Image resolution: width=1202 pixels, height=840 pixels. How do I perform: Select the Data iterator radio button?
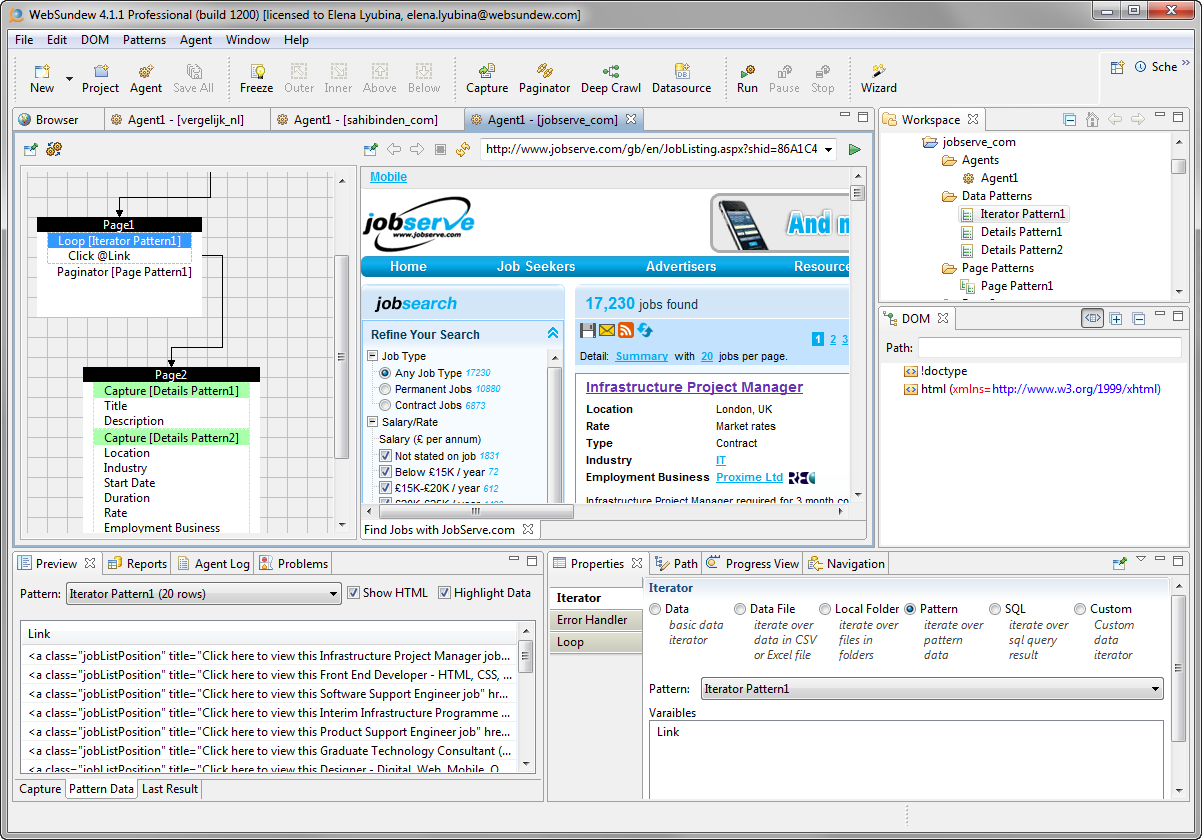(655, 609)
